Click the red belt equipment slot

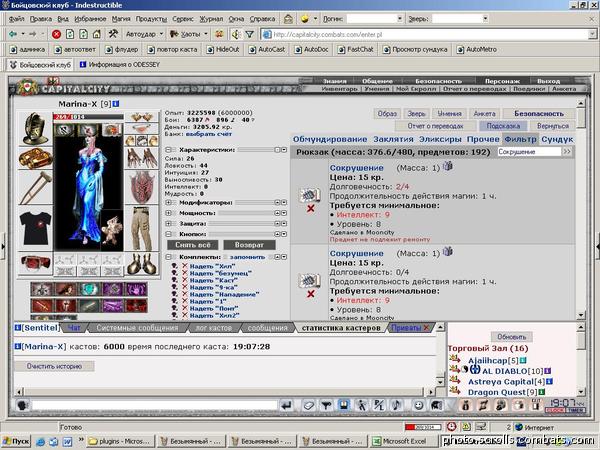pyautogui.click(x=35, y=262)
